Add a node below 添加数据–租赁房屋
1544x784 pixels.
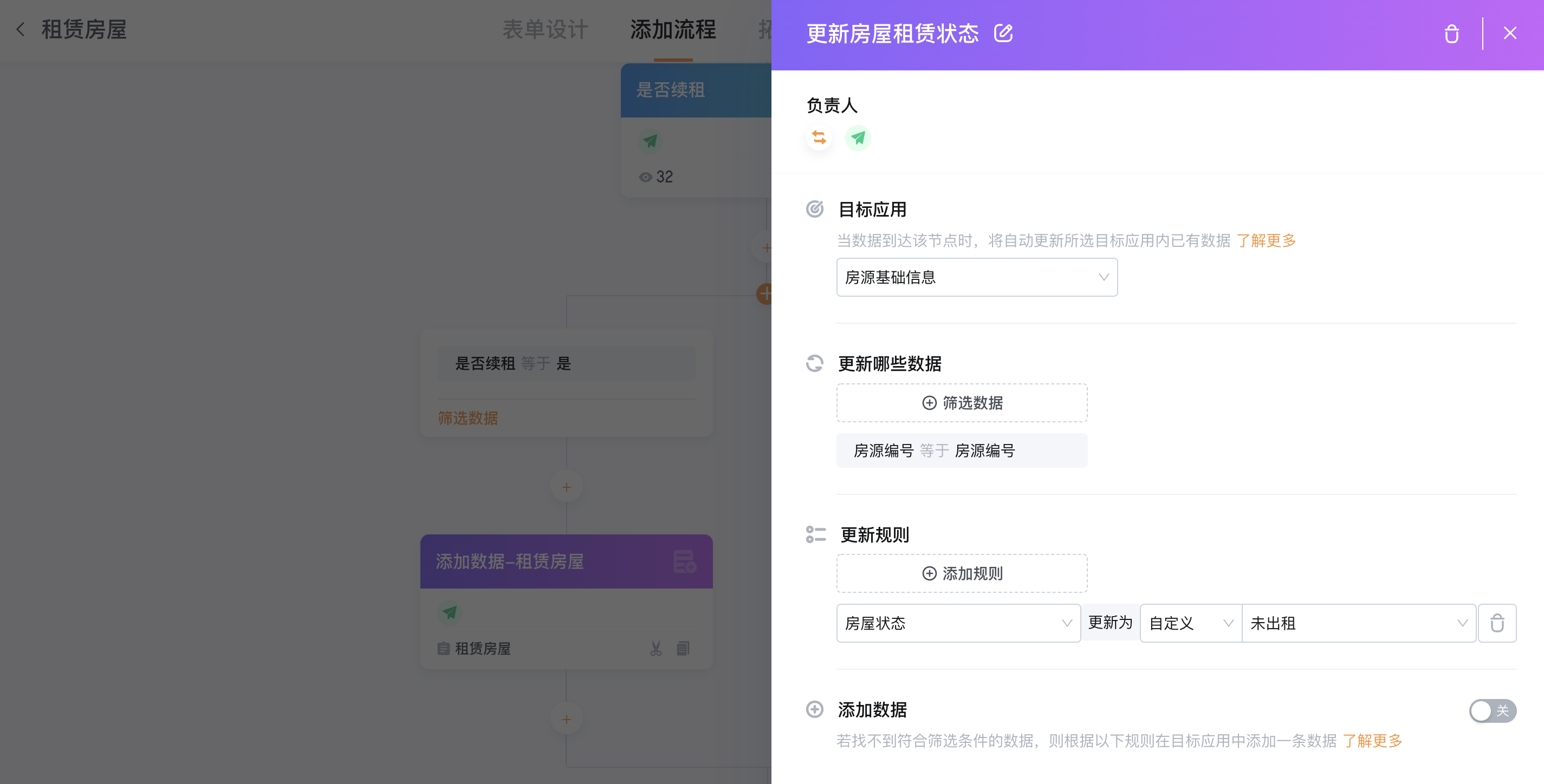(x=567, y=720)
